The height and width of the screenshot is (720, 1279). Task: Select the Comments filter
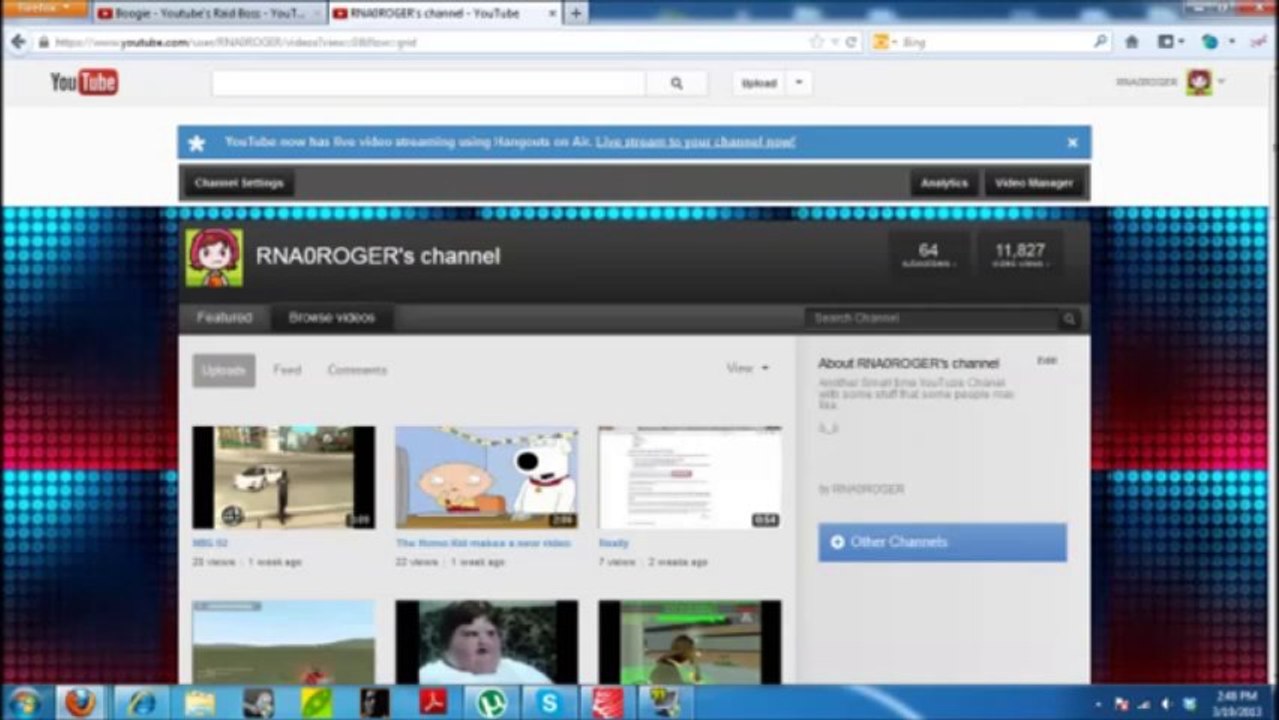357,370
